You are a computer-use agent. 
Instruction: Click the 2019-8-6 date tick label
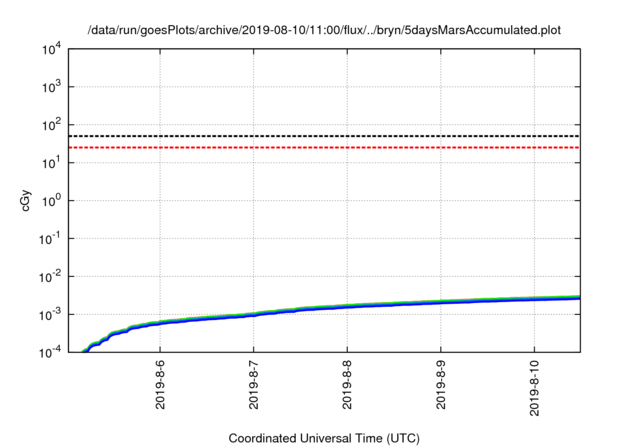[160, 384]
